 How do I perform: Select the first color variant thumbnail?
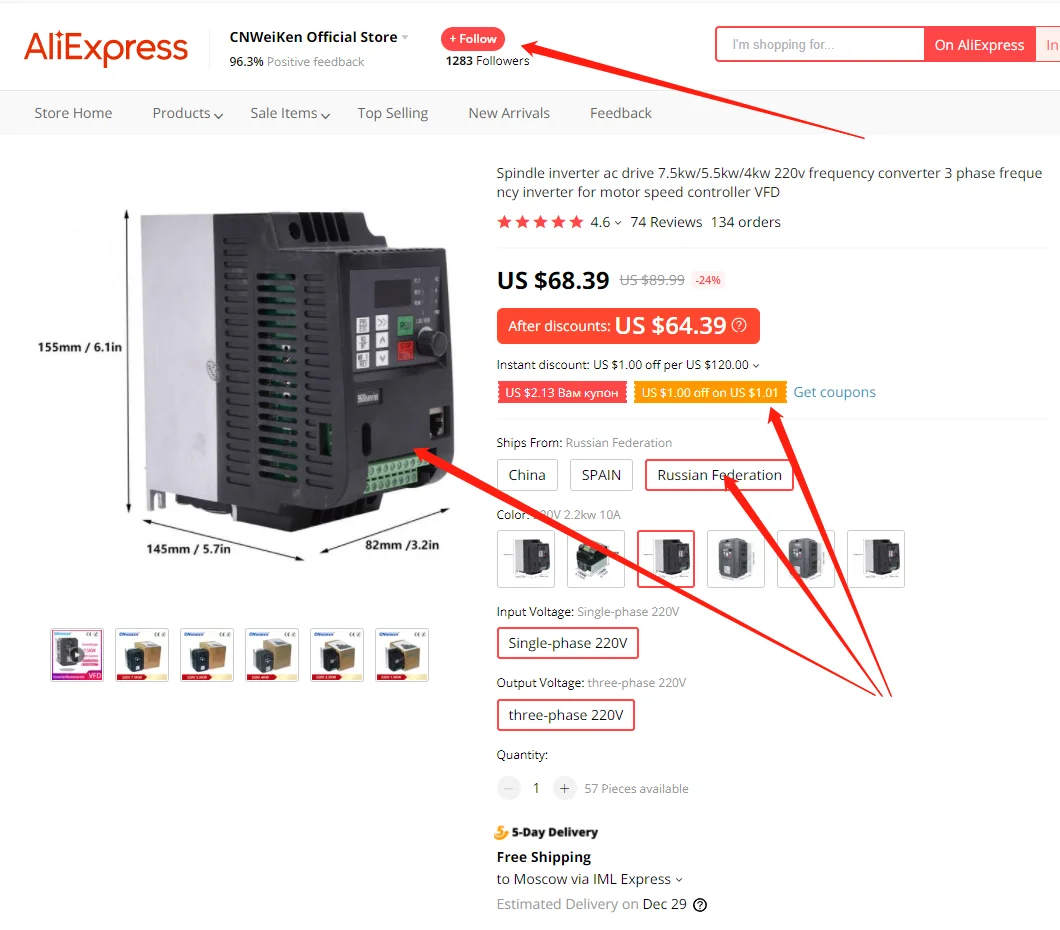coord(526,559)
